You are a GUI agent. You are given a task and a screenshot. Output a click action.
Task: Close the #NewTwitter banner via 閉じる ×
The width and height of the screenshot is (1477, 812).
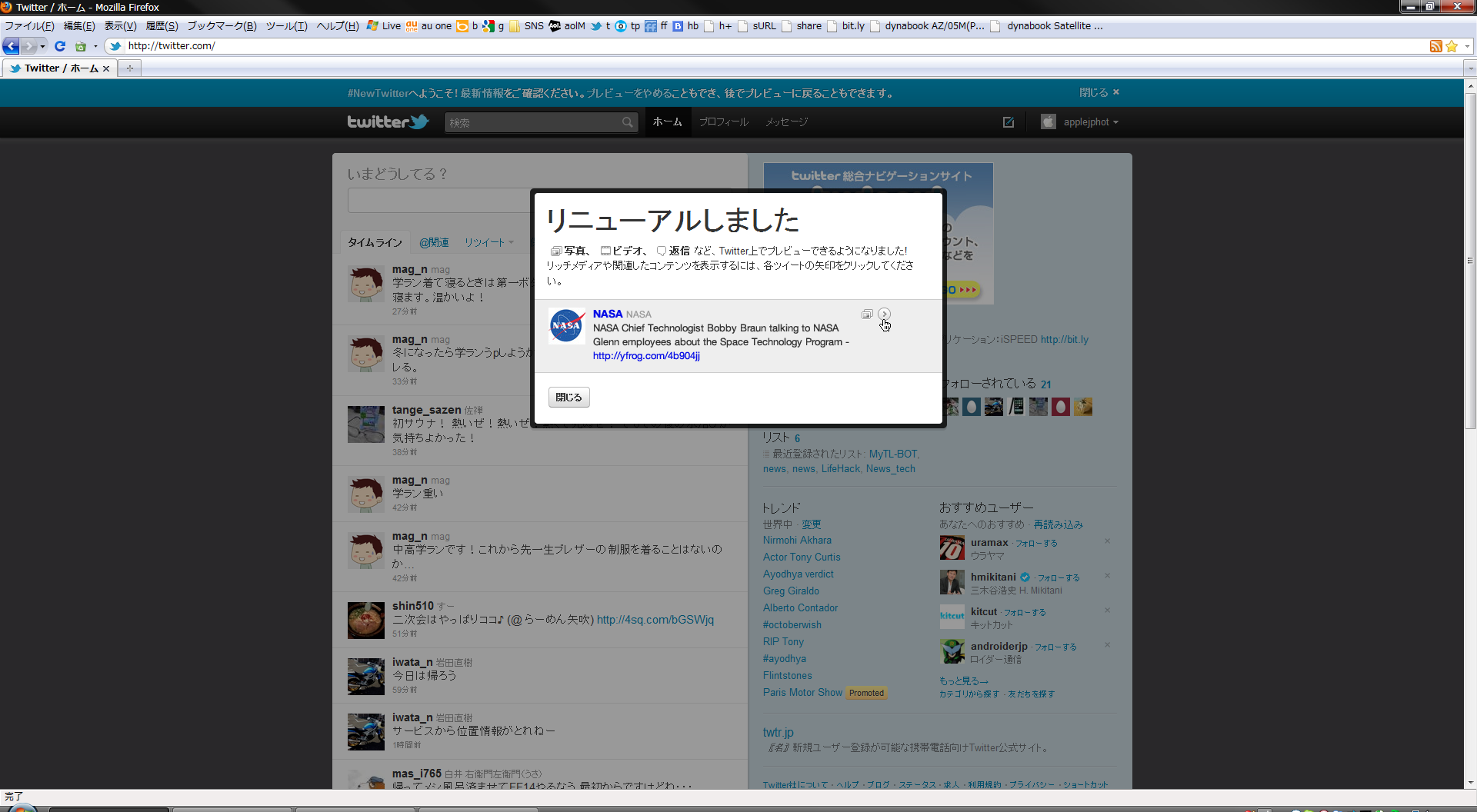point(1099,92)
